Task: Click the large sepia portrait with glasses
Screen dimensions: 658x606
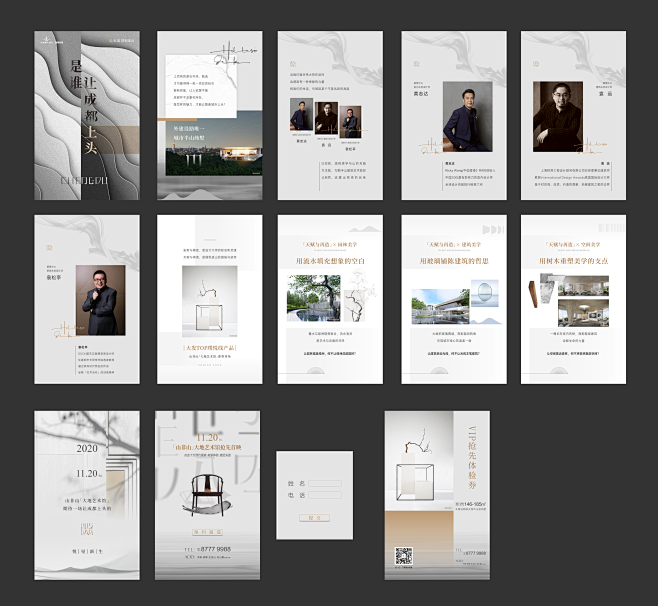Action: [x=558, y=116]
